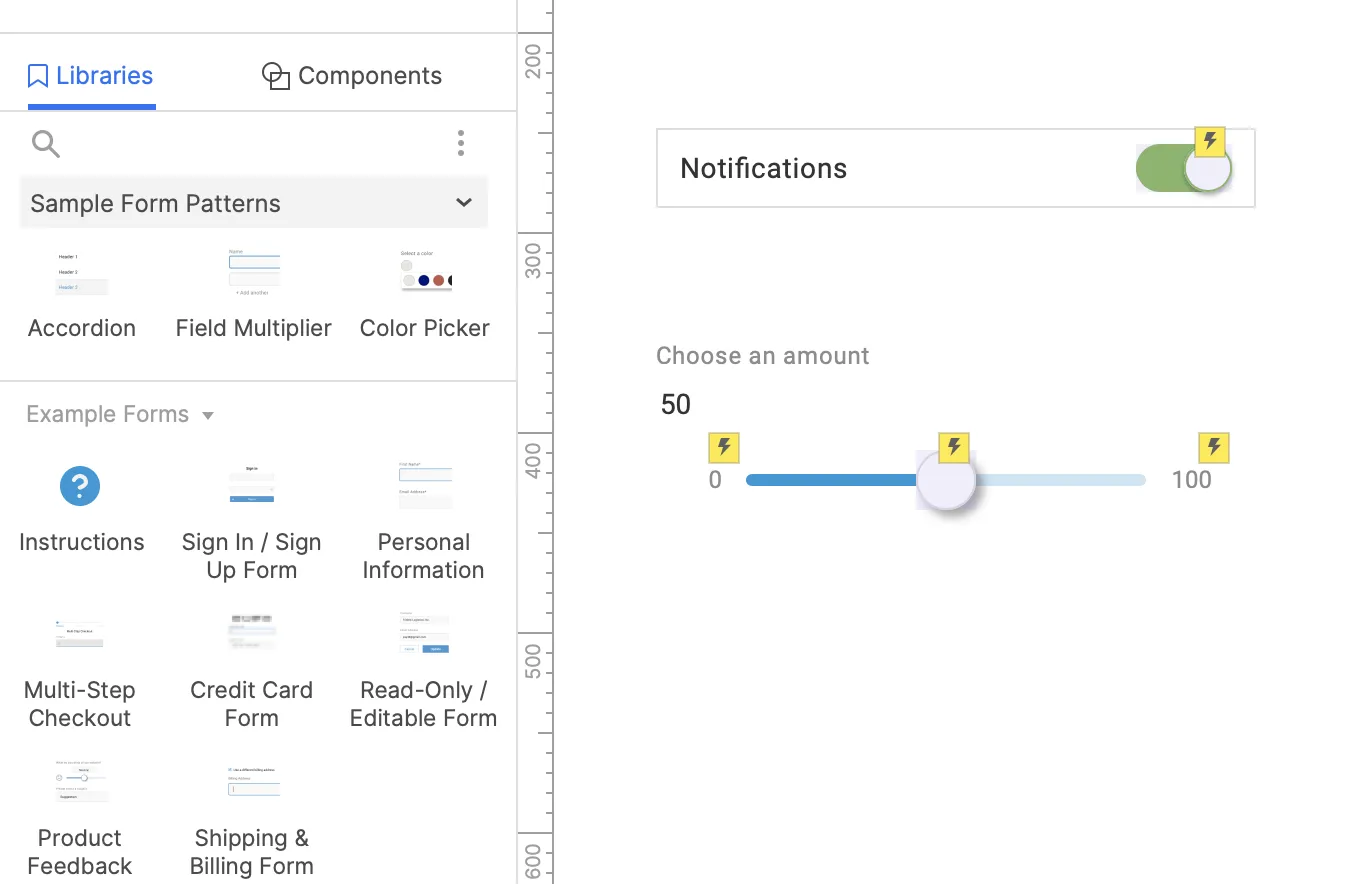Click the amount slider's round thumb
This screenshot has height=884, width=1350.
pos(946,480)
